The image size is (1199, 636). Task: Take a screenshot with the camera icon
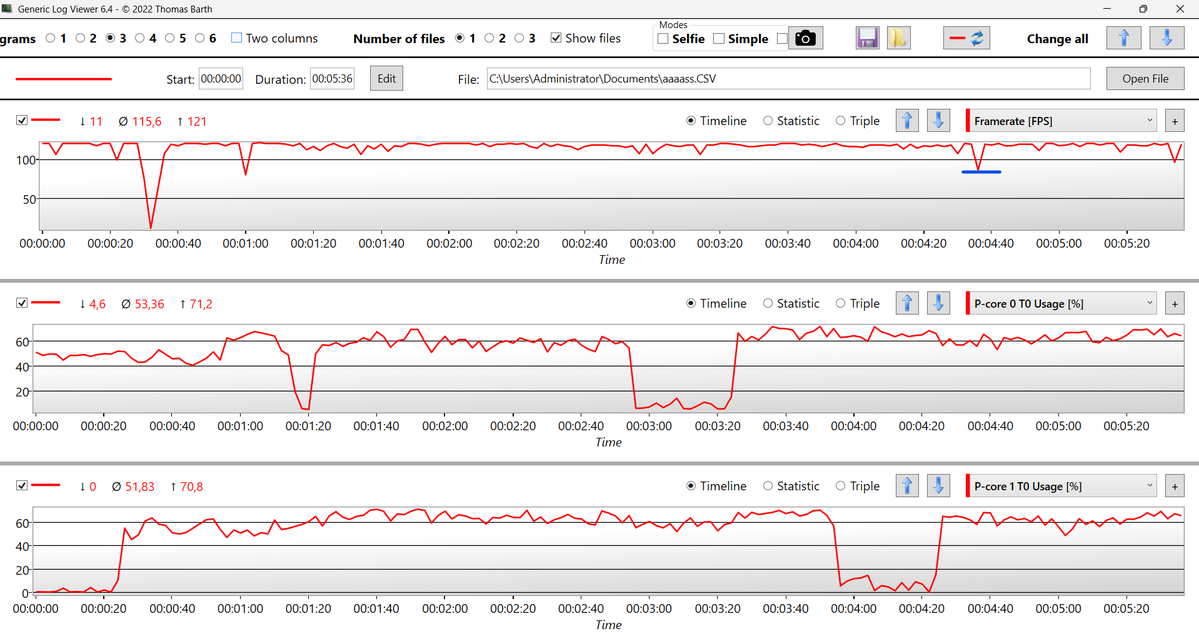[x=805, y=38]
